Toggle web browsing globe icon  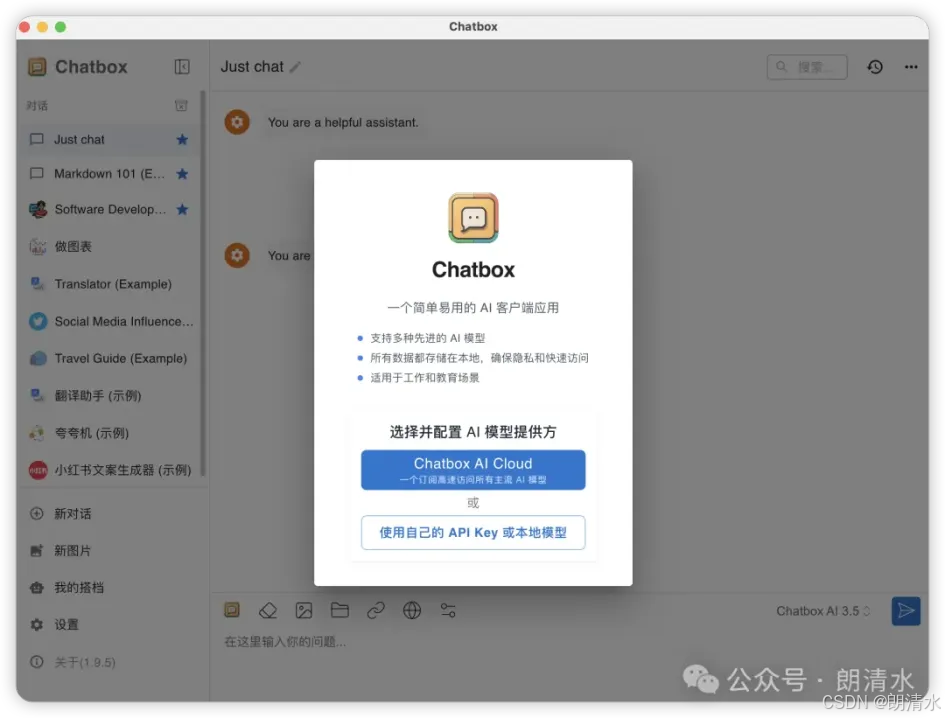pyautogui.click(x=412, y=611)
